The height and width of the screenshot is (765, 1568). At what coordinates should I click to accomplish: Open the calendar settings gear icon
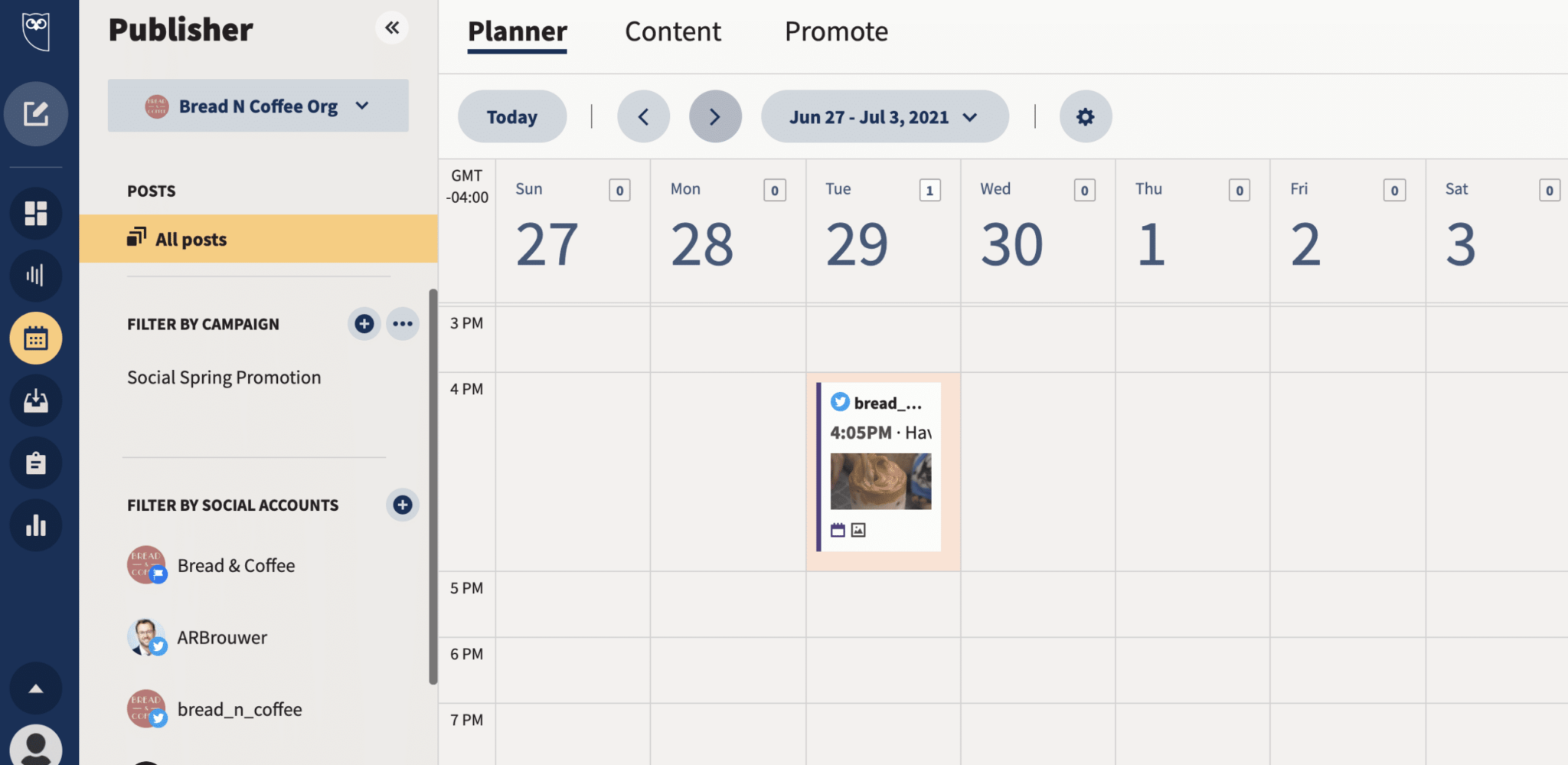[1085, 116]
